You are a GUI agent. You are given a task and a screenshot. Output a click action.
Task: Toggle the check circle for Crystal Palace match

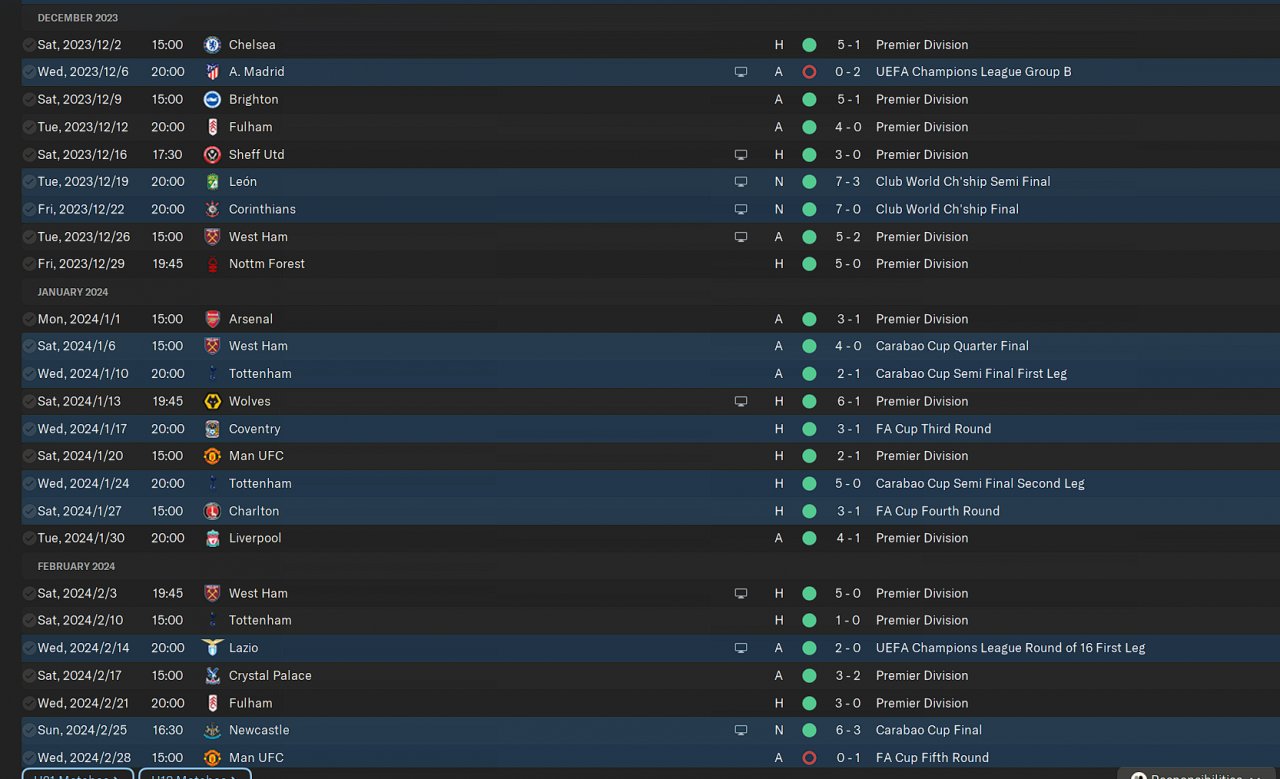pyautogui.click(x=29, y=676)
